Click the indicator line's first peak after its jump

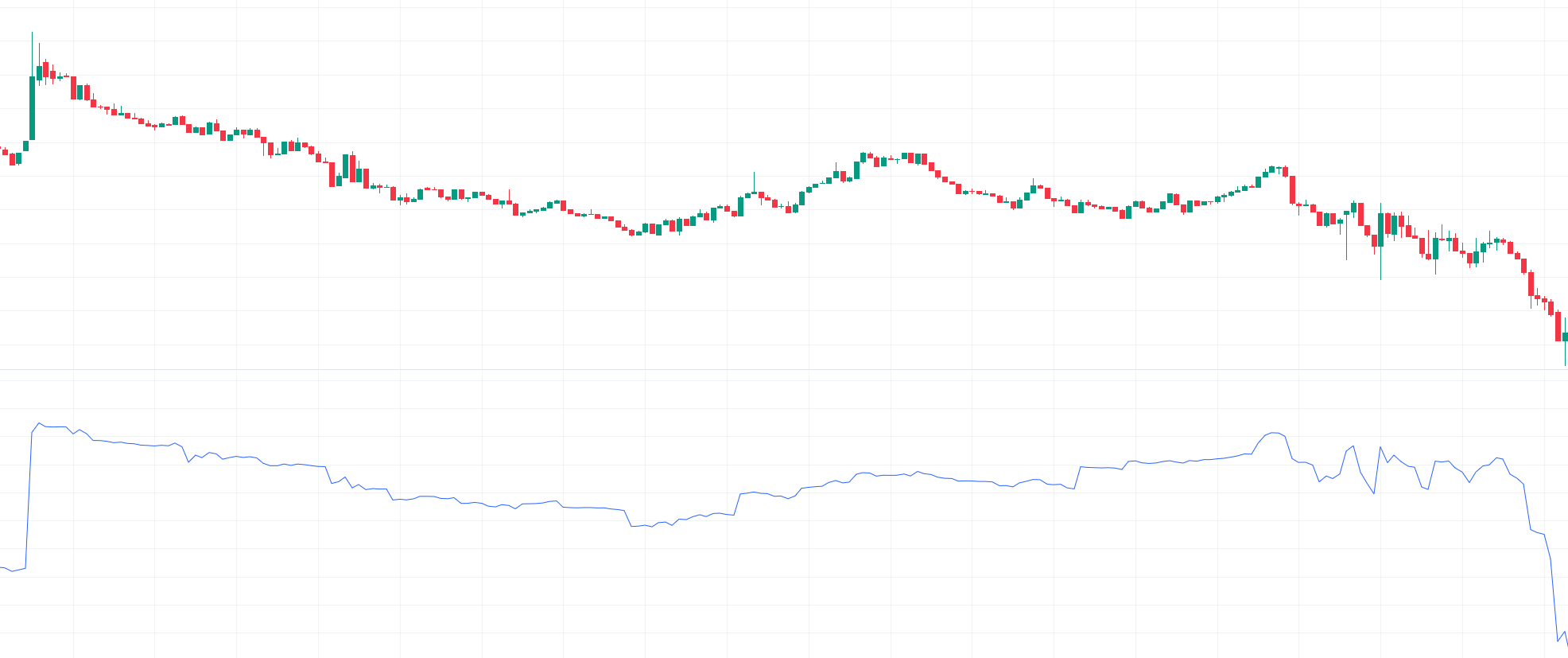pyautogui.click(x=39, y=423)
